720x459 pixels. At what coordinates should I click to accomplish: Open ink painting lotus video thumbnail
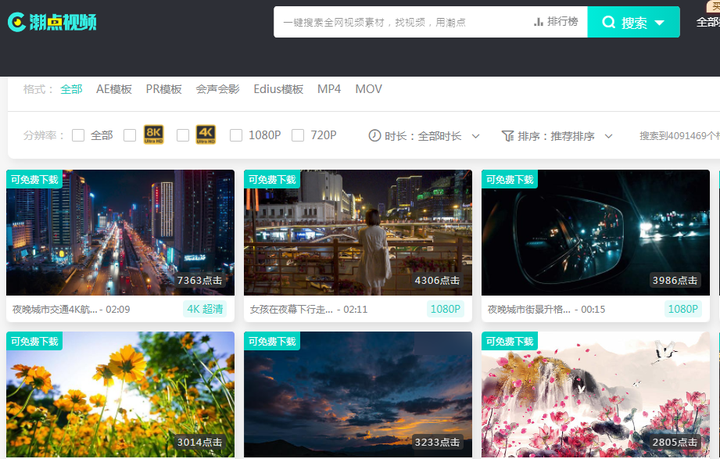[x=596, y=394]
